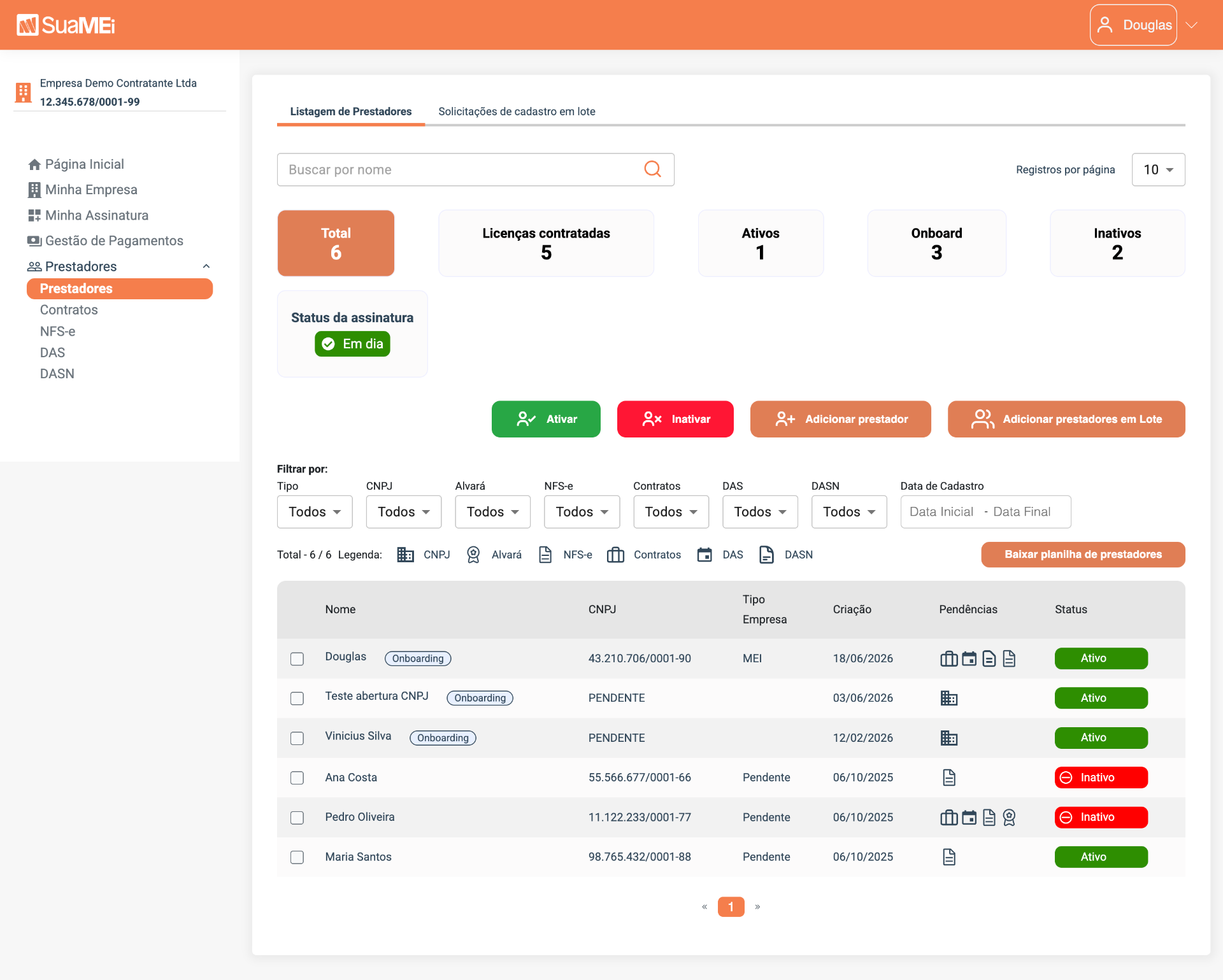The image size is (1223, 980).
Task: Click Baixar planilha de prestadores button
Action: click(1083, 554)
